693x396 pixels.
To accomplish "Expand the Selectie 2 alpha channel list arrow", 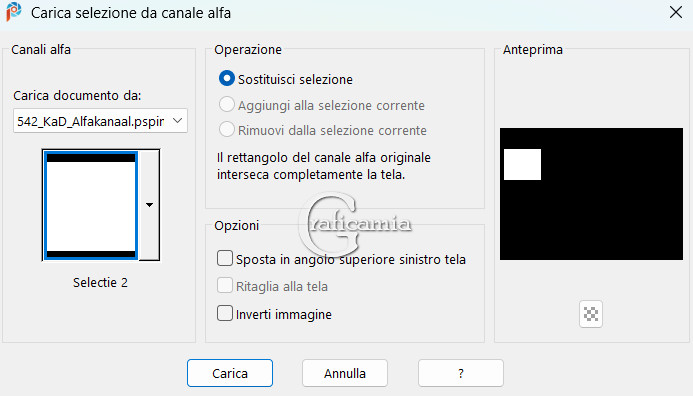I will [149, 205].
